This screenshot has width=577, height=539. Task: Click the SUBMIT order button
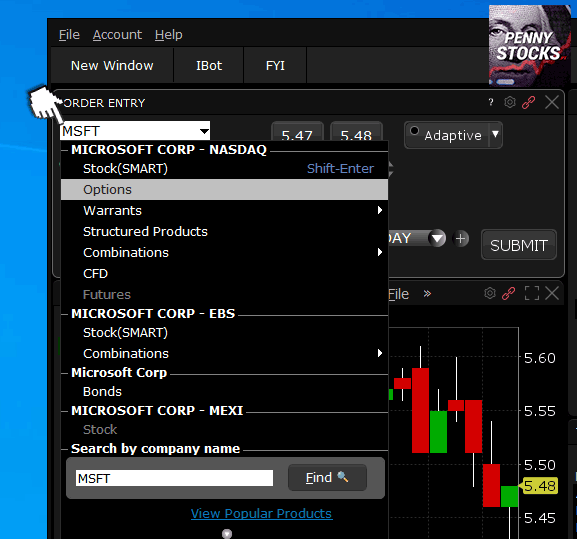(519, 245)
